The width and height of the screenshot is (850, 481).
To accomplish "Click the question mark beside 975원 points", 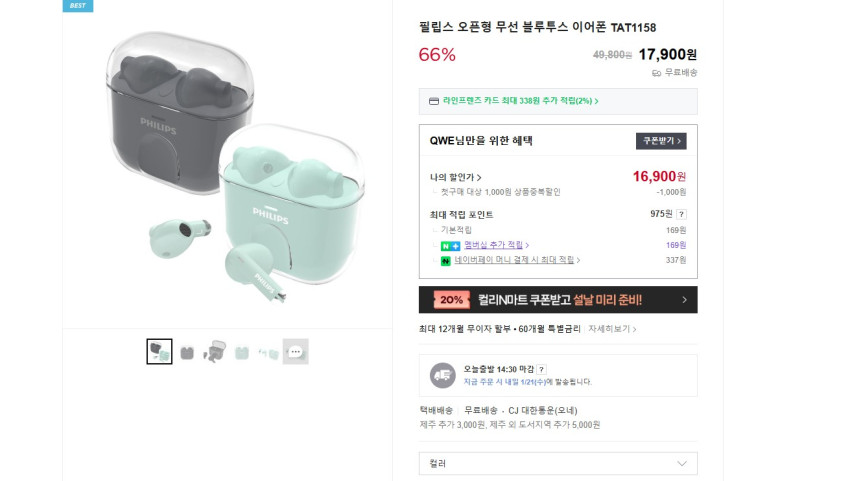I will [682, 214].
